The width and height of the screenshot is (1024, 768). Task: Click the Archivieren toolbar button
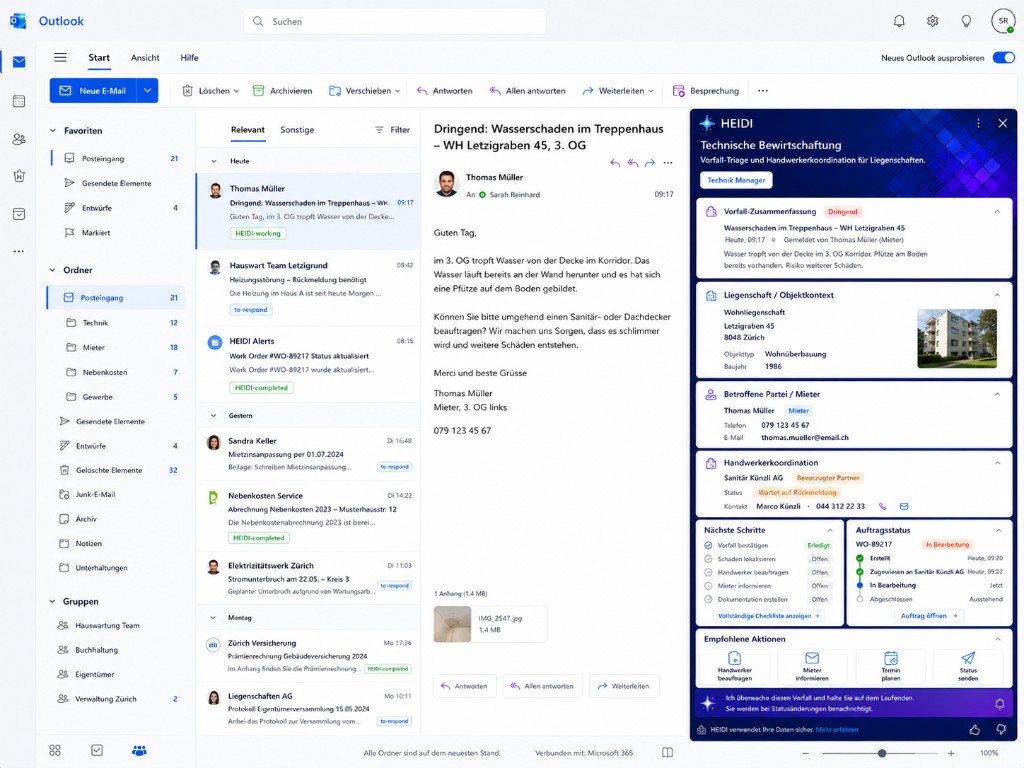282,91
